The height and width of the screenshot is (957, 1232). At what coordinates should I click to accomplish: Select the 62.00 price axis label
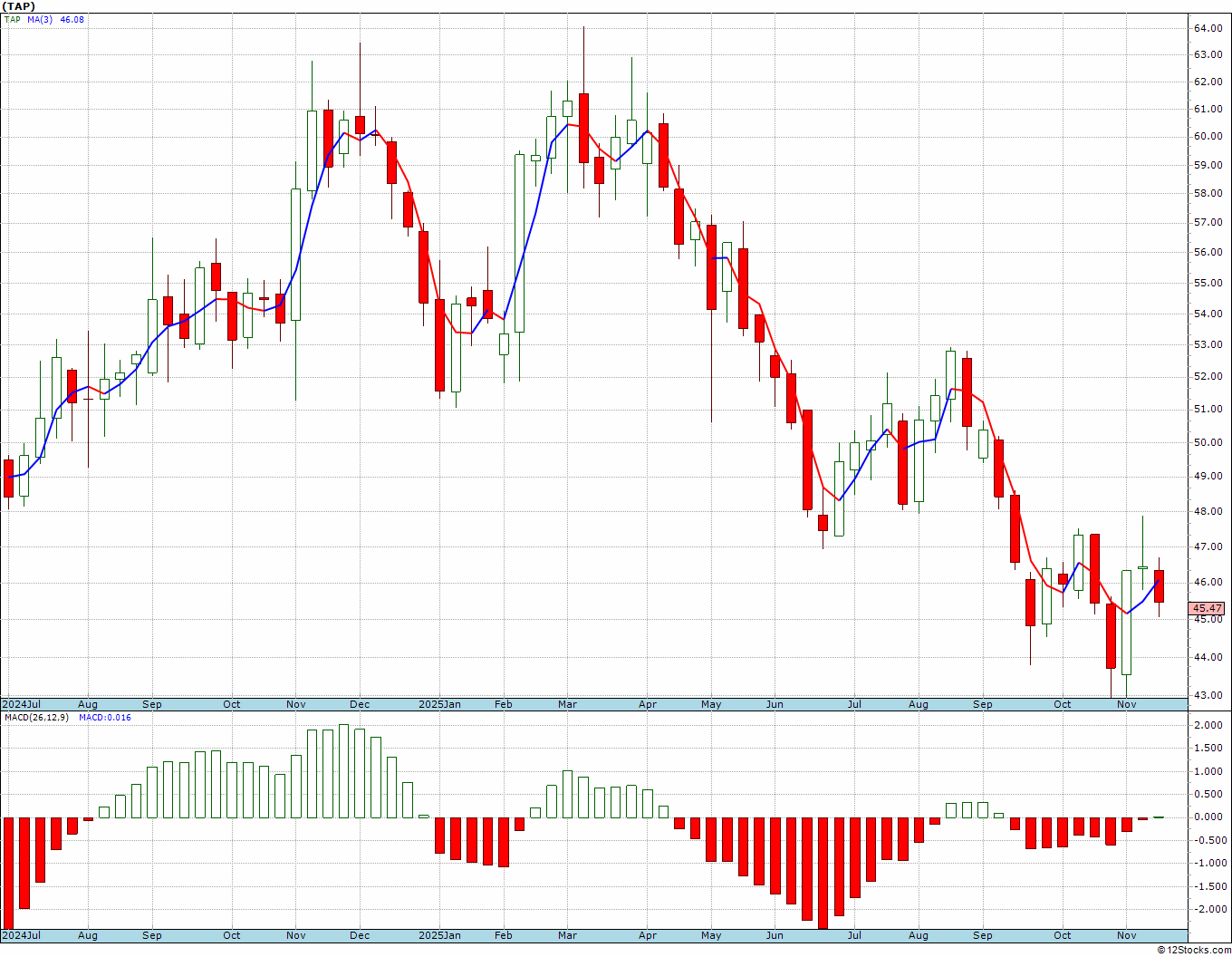(x=1208, y=82)
